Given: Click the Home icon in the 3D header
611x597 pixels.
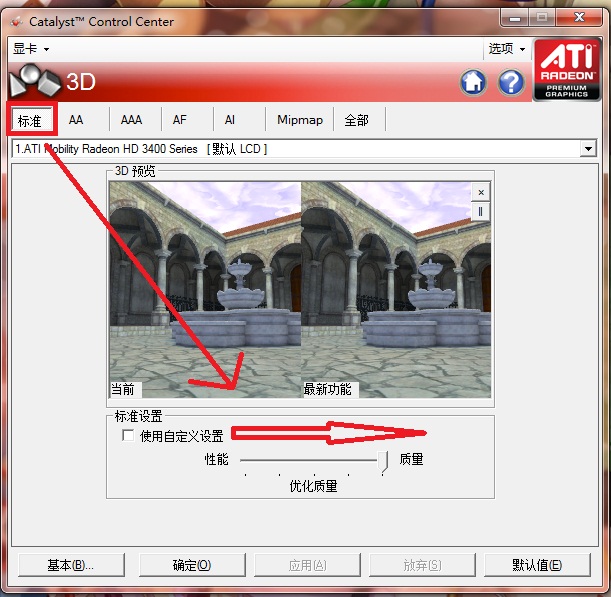Looking at the screenshot, I should [x=473, y=82].
